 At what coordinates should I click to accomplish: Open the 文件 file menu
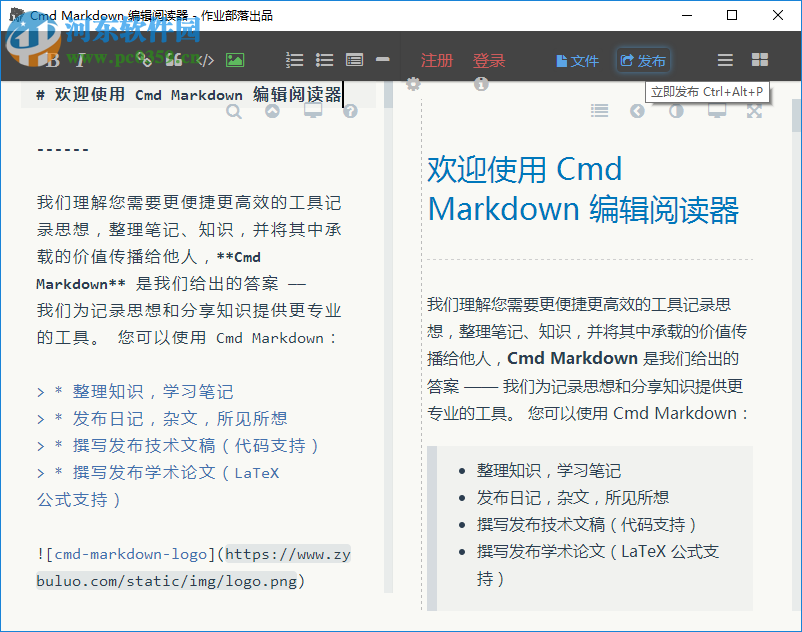point(577,60)
